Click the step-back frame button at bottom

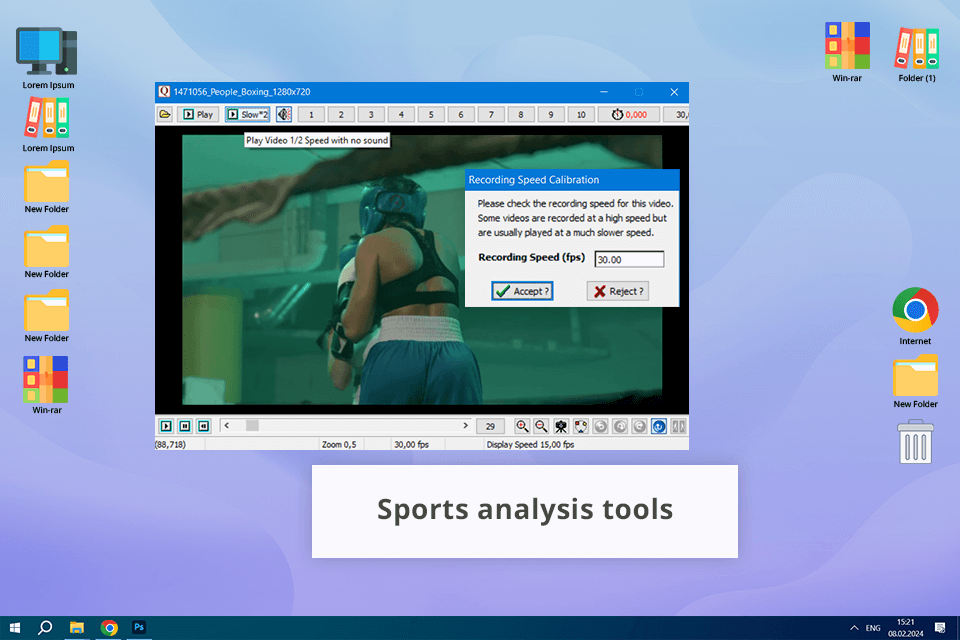pyautogui.click(x=204, y=426)
